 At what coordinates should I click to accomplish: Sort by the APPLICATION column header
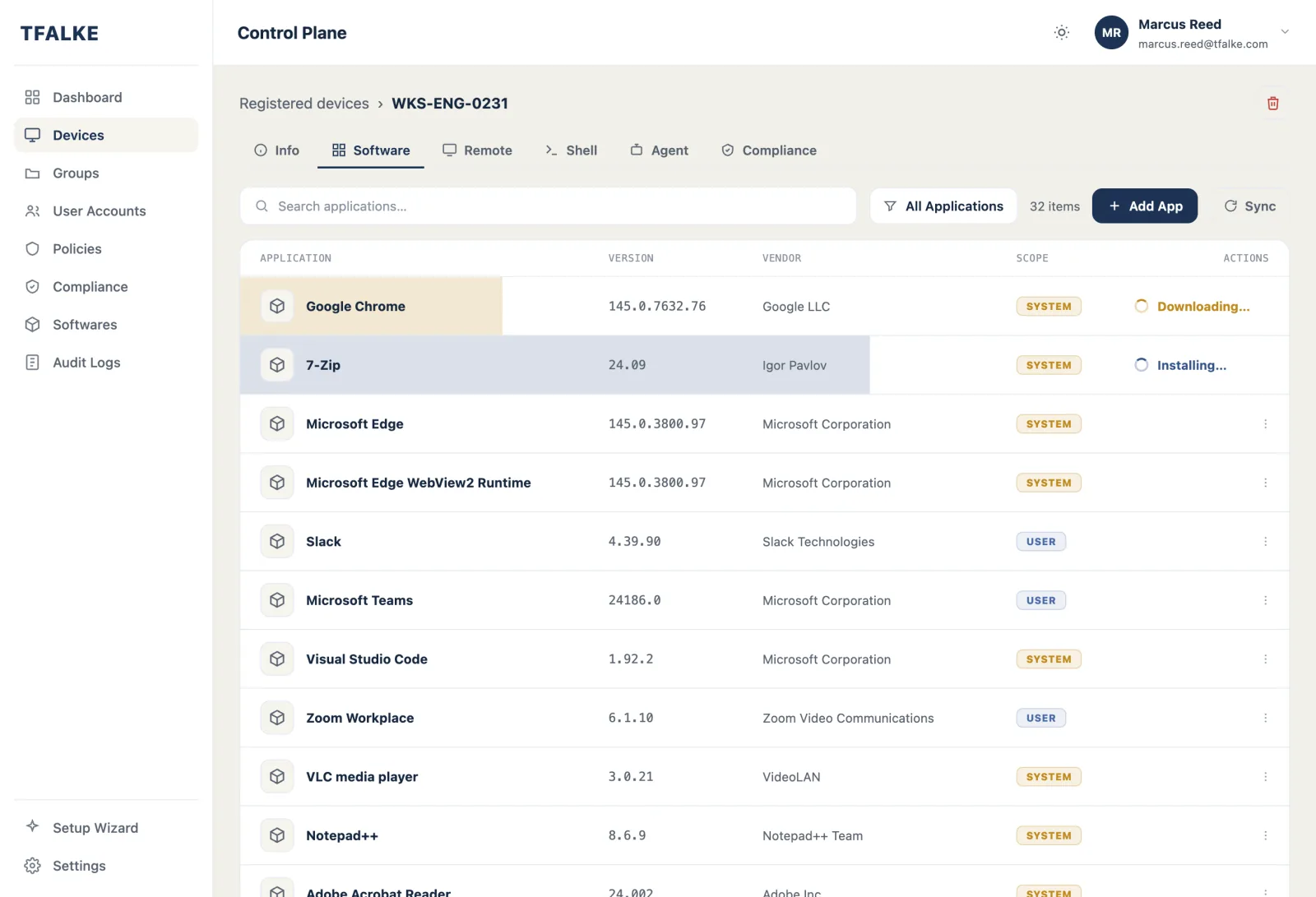[x=295, y=258]
